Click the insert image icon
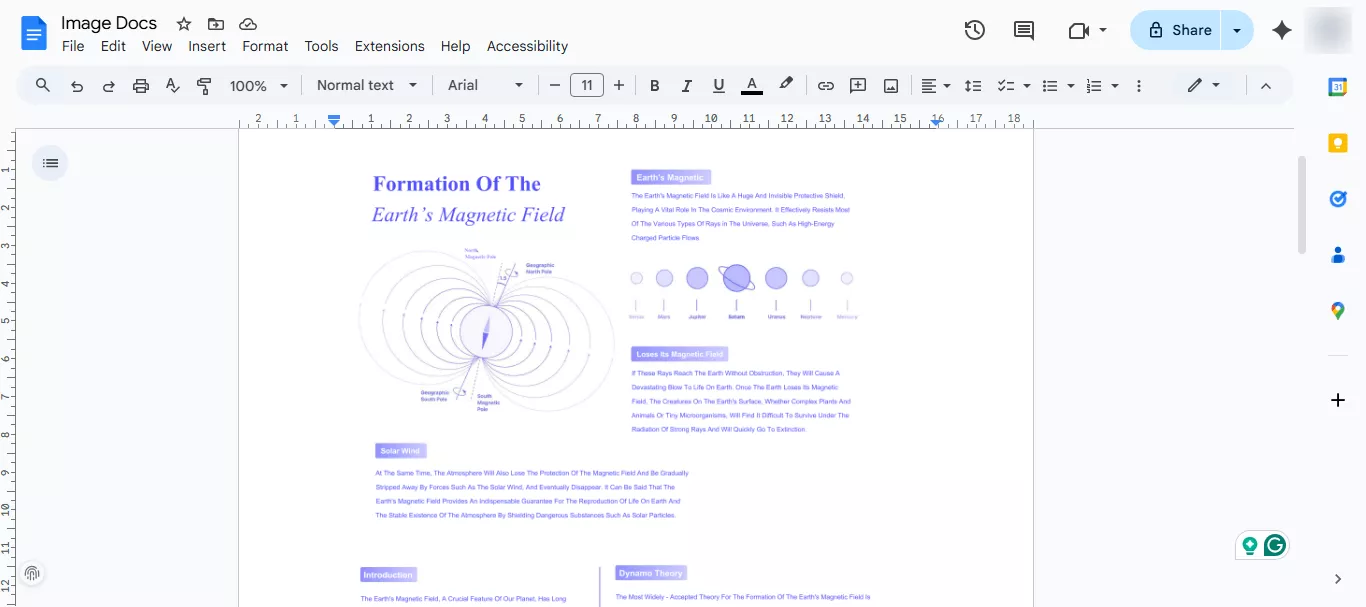Viewport: 1366px width, 607px height. [890, 86]
